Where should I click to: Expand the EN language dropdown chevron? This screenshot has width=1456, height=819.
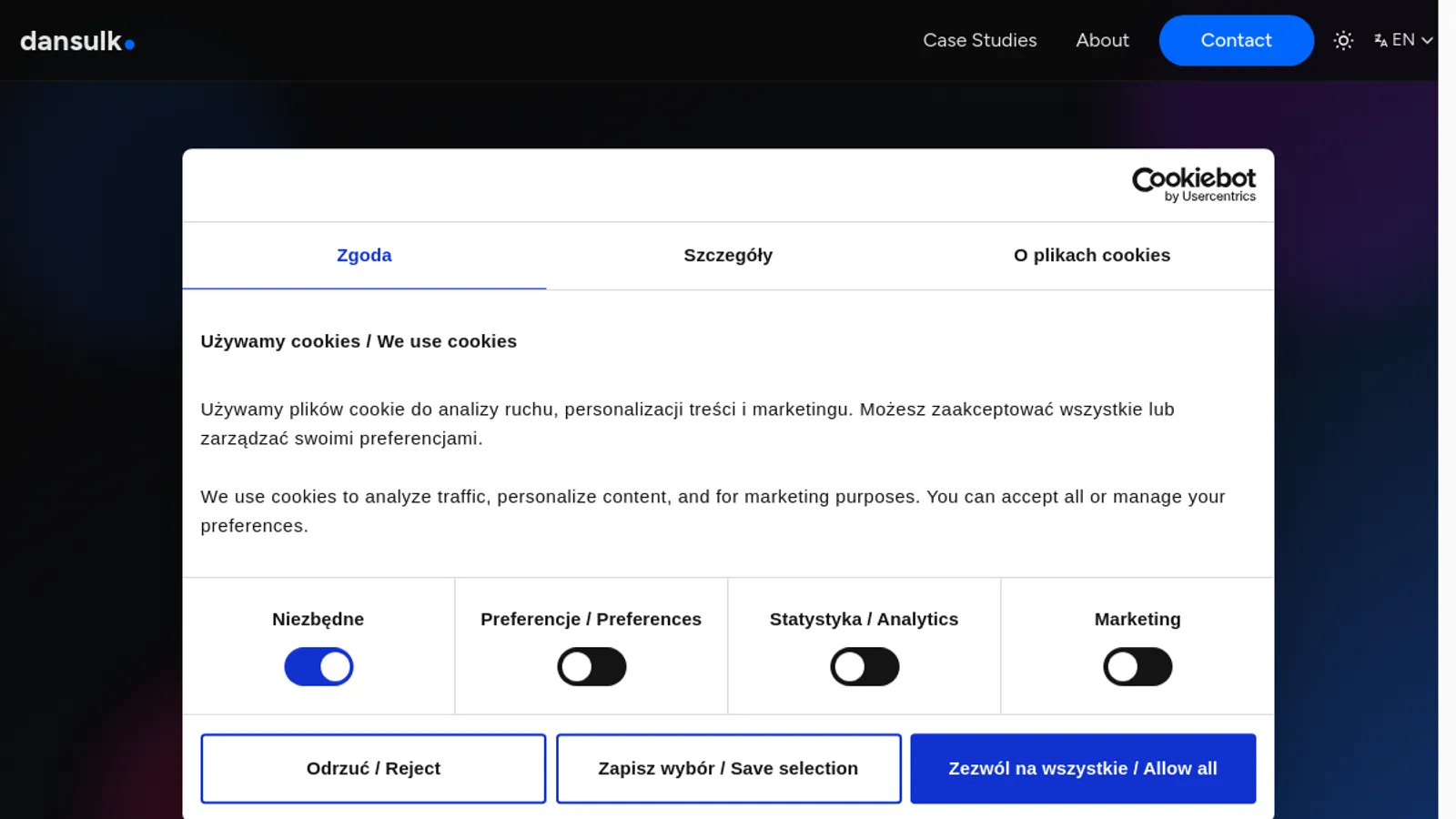click(1427, 40)
